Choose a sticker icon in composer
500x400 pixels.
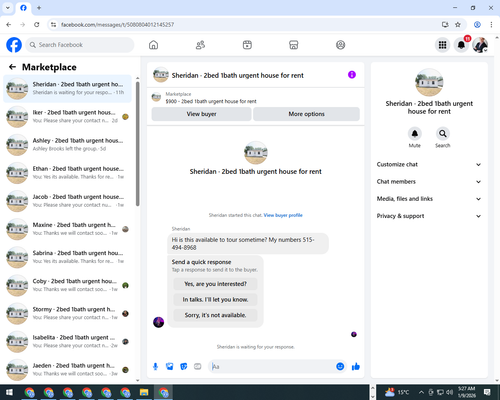(x=184, y=367)
